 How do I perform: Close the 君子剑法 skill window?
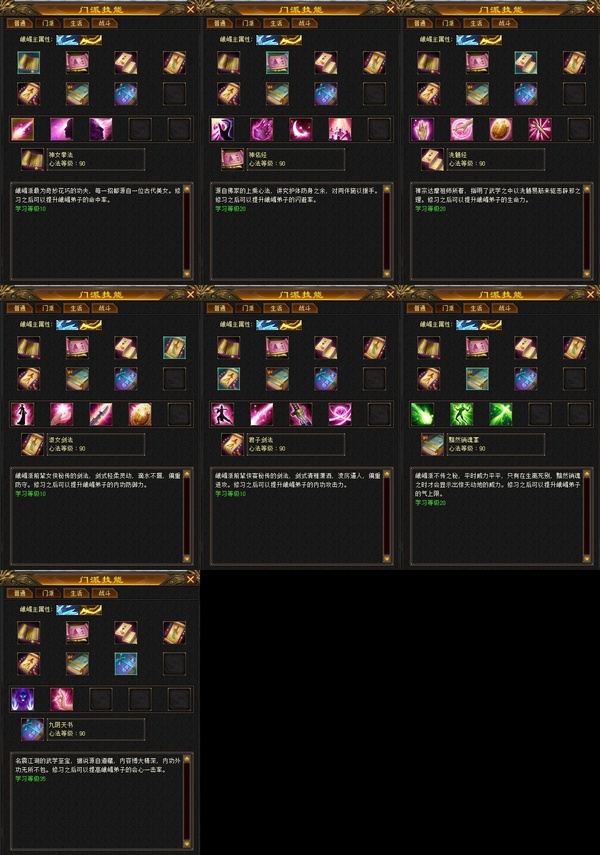390,294
